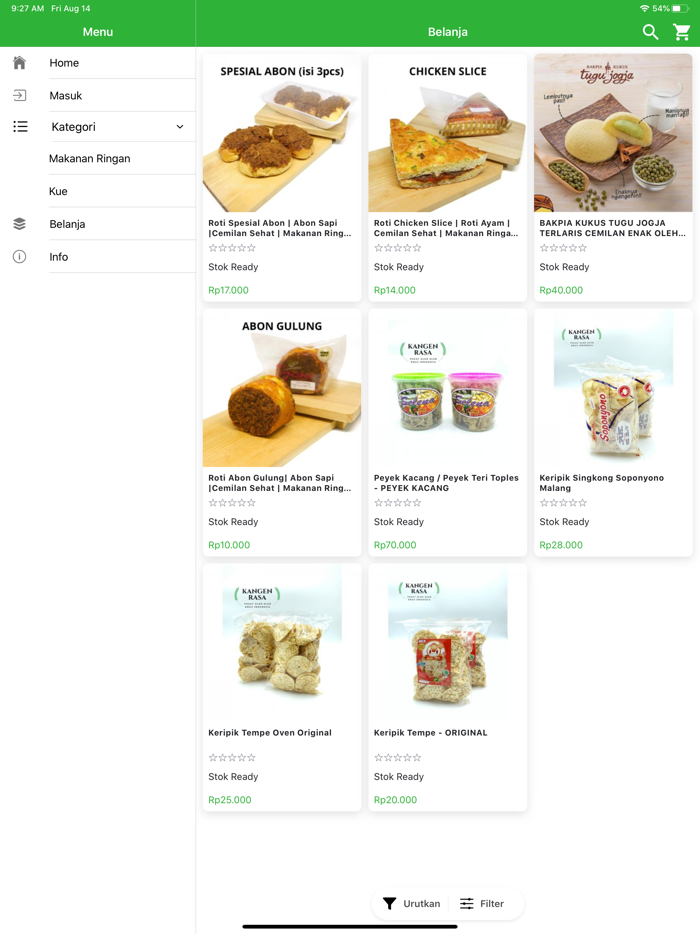
Task: View Peyek Kacang product image
Action: click(x=447, y=390)
